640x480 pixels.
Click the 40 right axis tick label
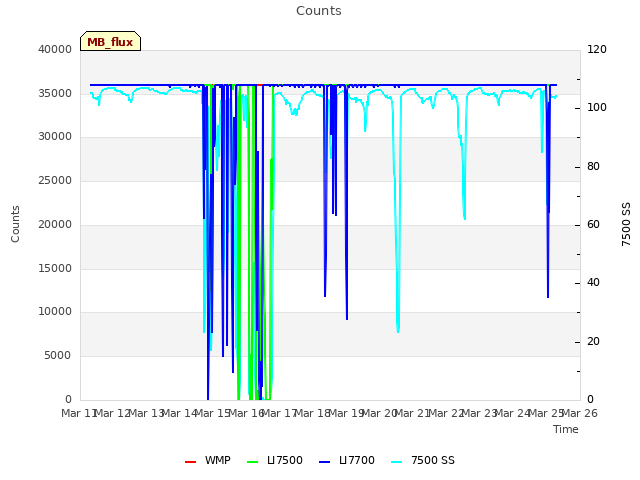point(593,282)
